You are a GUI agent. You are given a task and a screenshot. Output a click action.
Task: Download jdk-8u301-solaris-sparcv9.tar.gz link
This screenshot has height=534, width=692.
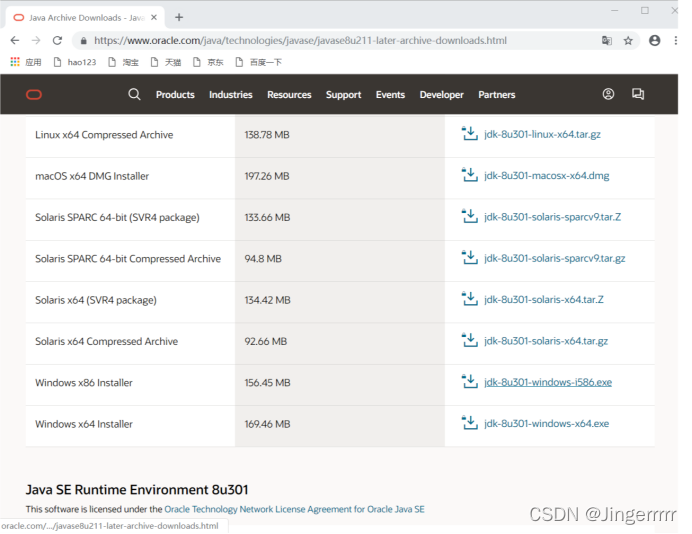click(555, 258)
